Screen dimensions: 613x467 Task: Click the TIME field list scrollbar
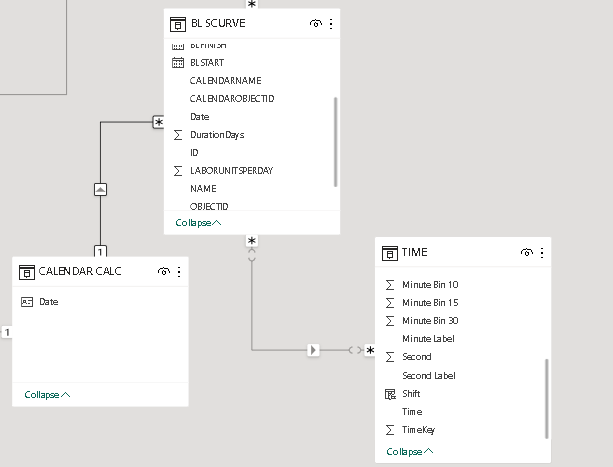(x=547, y=399)
